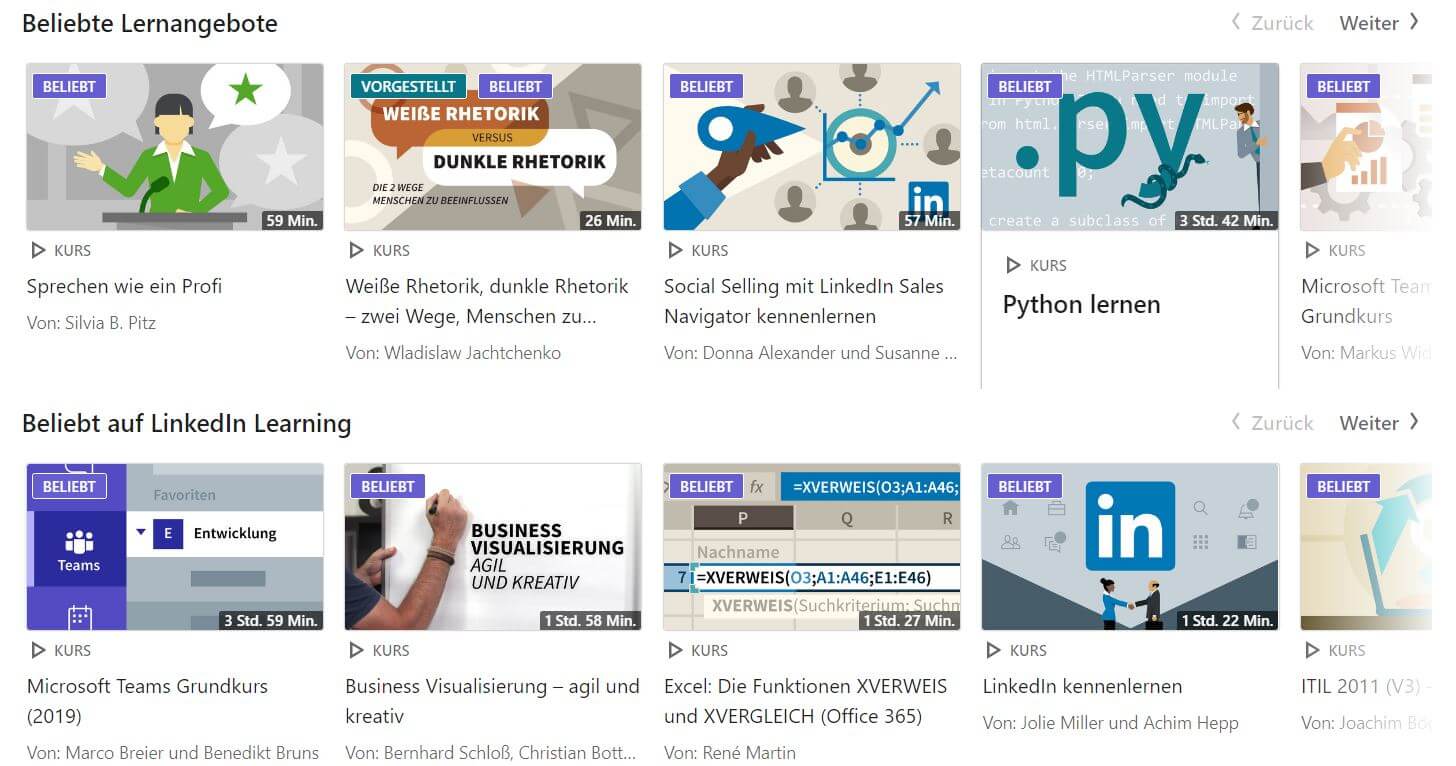Click the Beliebt auf LinkedIn Learning heading
Image resolution: width=1456 pixels, height=766 pixels.
[187, 423]
